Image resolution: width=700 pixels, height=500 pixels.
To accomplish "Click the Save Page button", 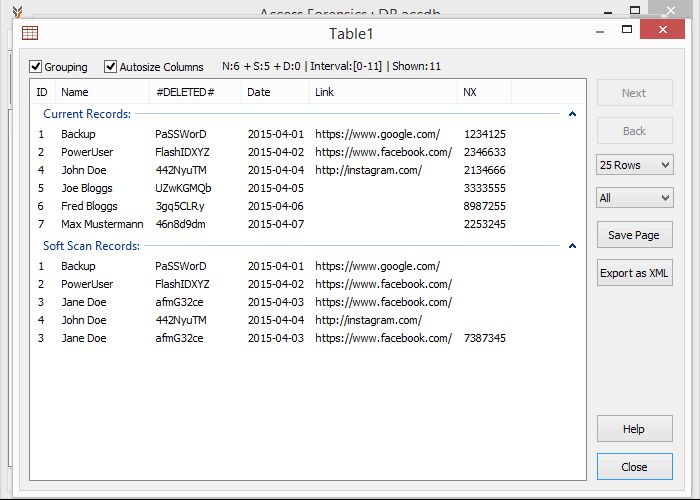I will tap(634, 235).
